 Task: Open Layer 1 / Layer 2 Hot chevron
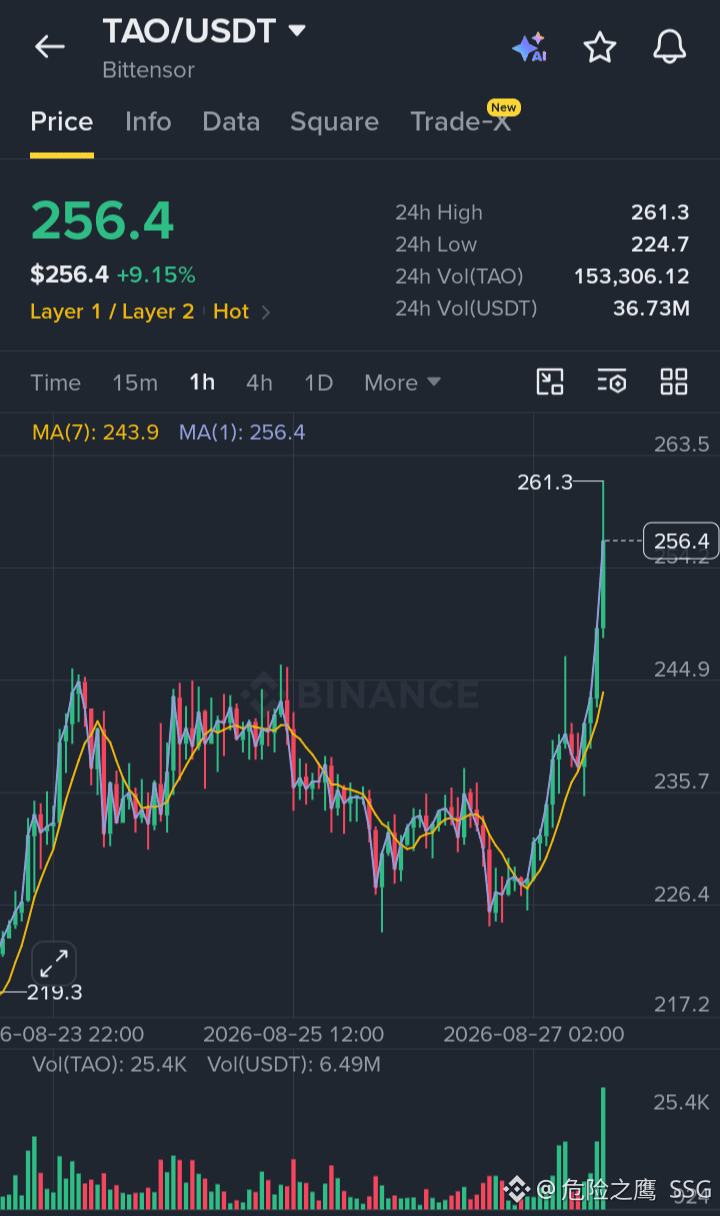point(266,312)
